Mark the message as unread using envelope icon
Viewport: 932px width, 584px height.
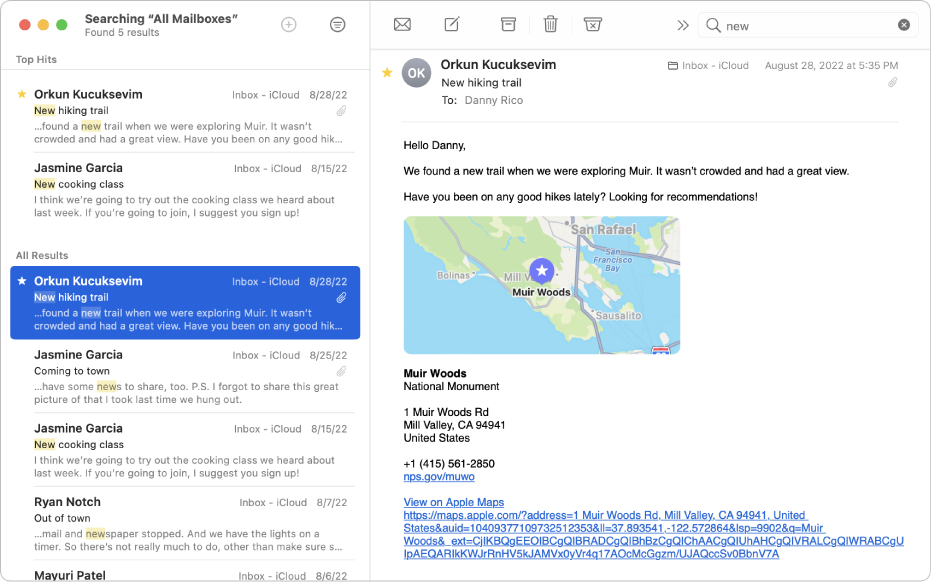click(401, 25)
